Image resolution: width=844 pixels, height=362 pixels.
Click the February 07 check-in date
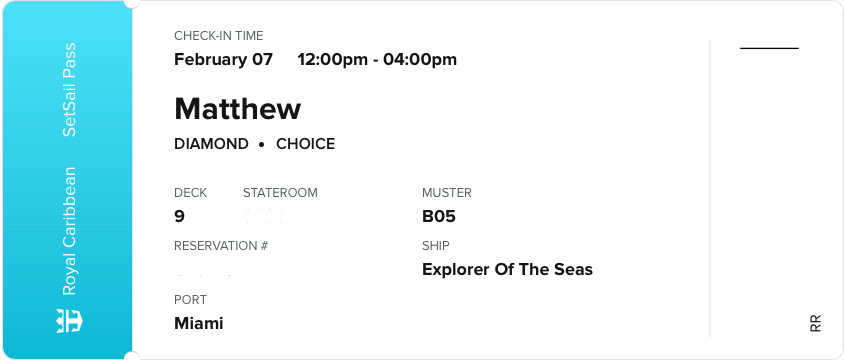pyautogui.click(x=223, y=59)
